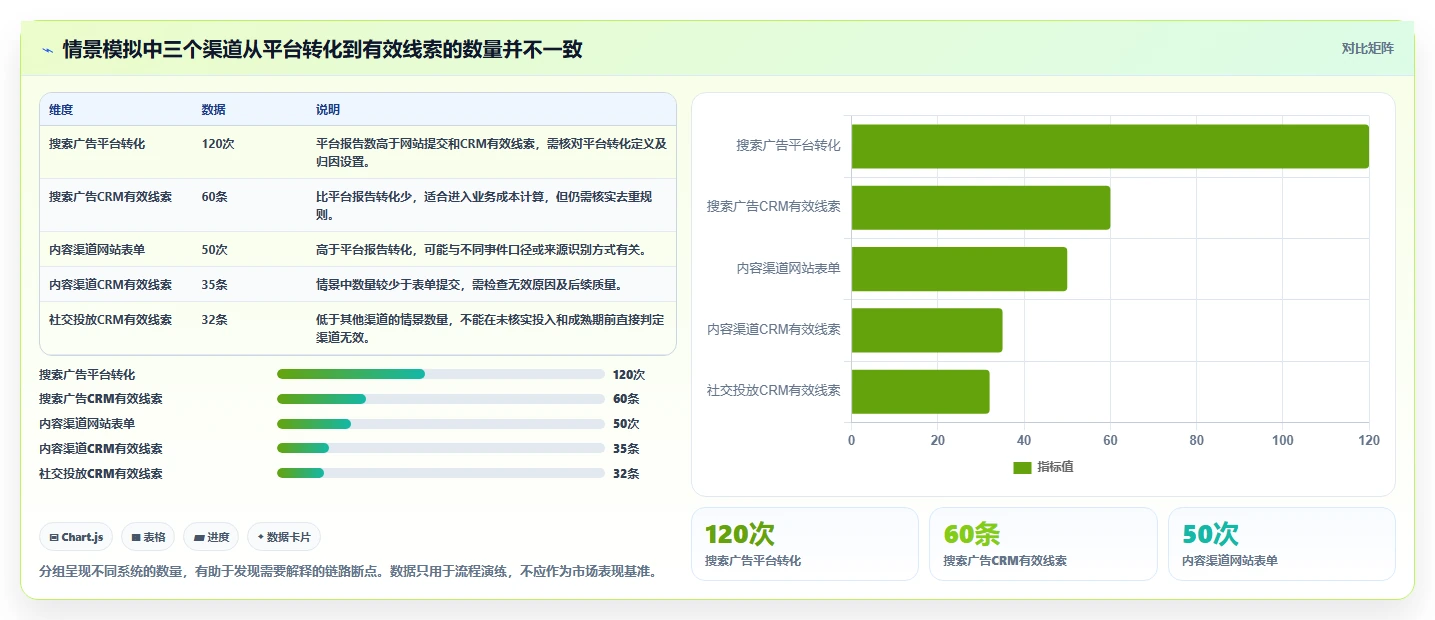Click the green legend color swatch
Viewport: 1435px width, 620px height.
coord(1022,467)
